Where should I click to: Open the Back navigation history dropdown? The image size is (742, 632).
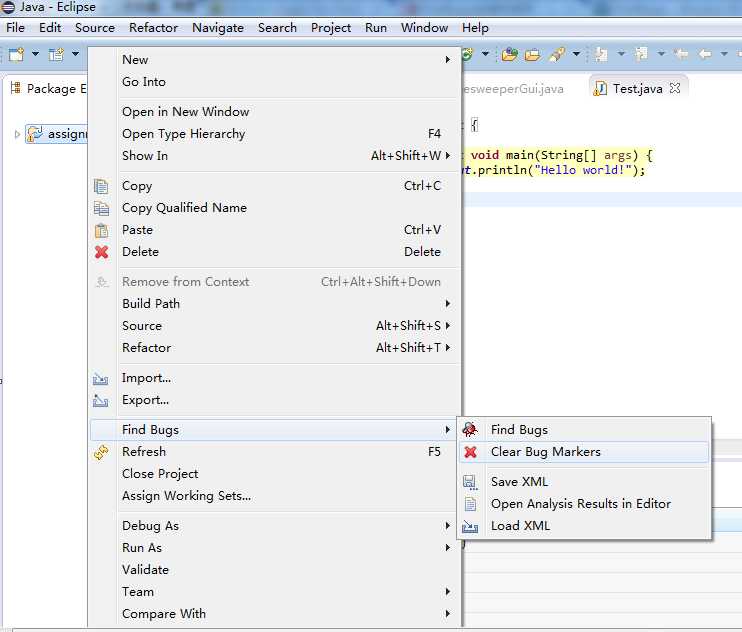(724, 54)
